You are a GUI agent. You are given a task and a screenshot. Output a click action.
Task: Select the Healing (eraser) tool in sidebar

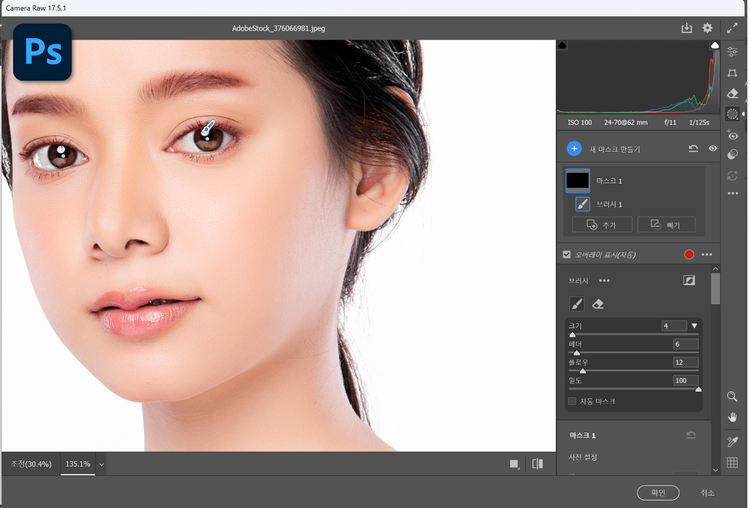732,94
